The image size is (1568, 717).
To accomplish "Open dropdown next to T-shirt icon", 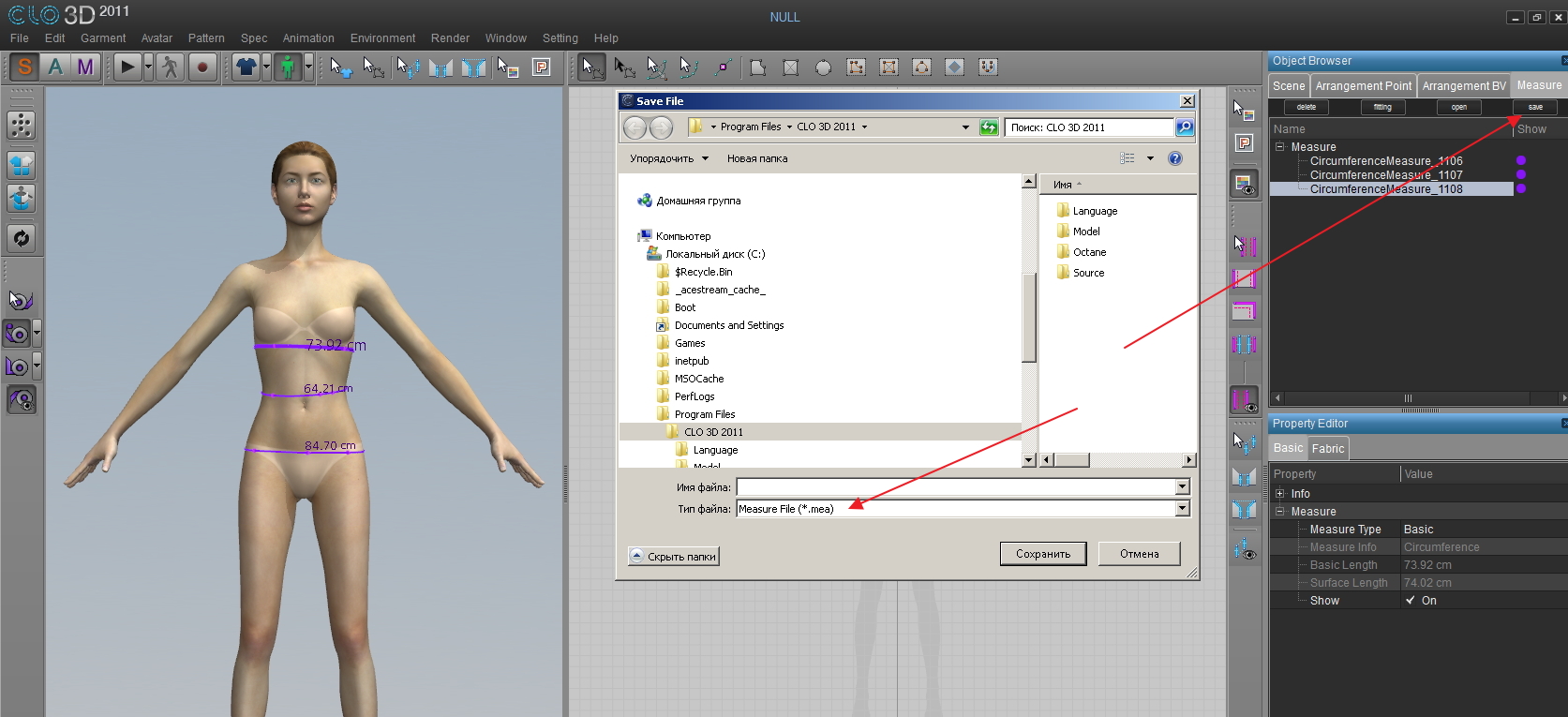I will [266, 67].
